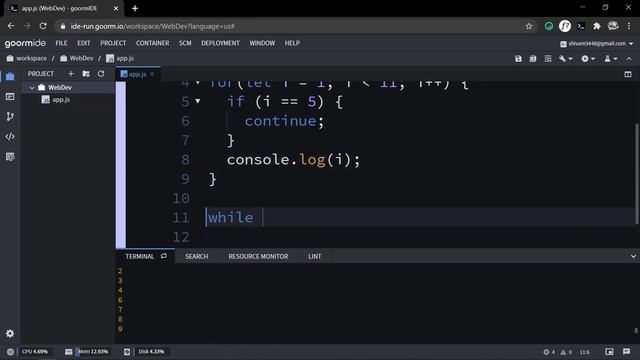
Task: Open chat icon in status bar
Action: click(627, 351)
